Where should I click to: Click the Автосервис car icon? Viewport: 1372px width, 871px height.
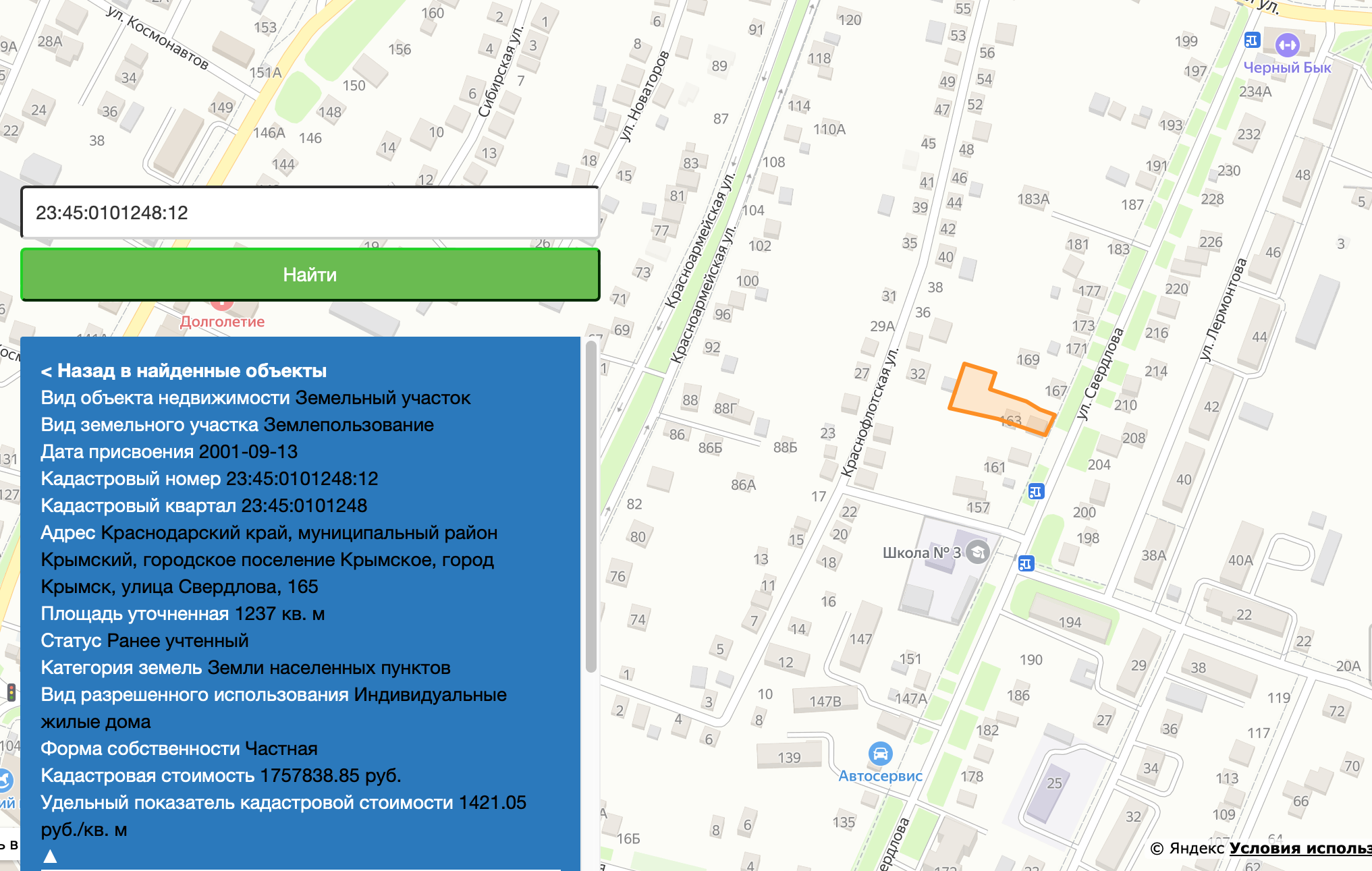pyautogui.click(x=880, y=753)
